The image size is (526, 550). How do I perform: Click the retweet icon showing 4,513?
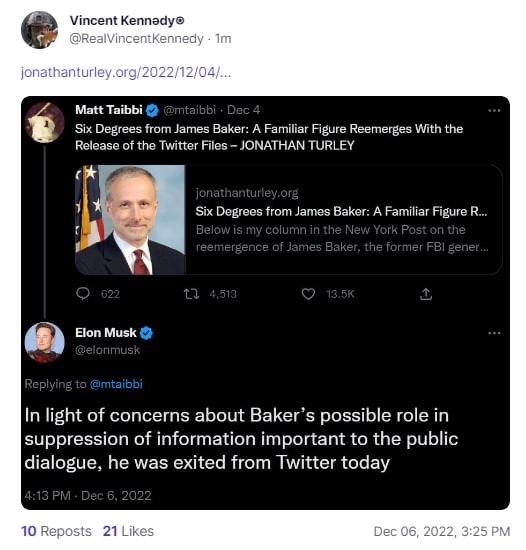pyautogui.click(x=191, y=294)
